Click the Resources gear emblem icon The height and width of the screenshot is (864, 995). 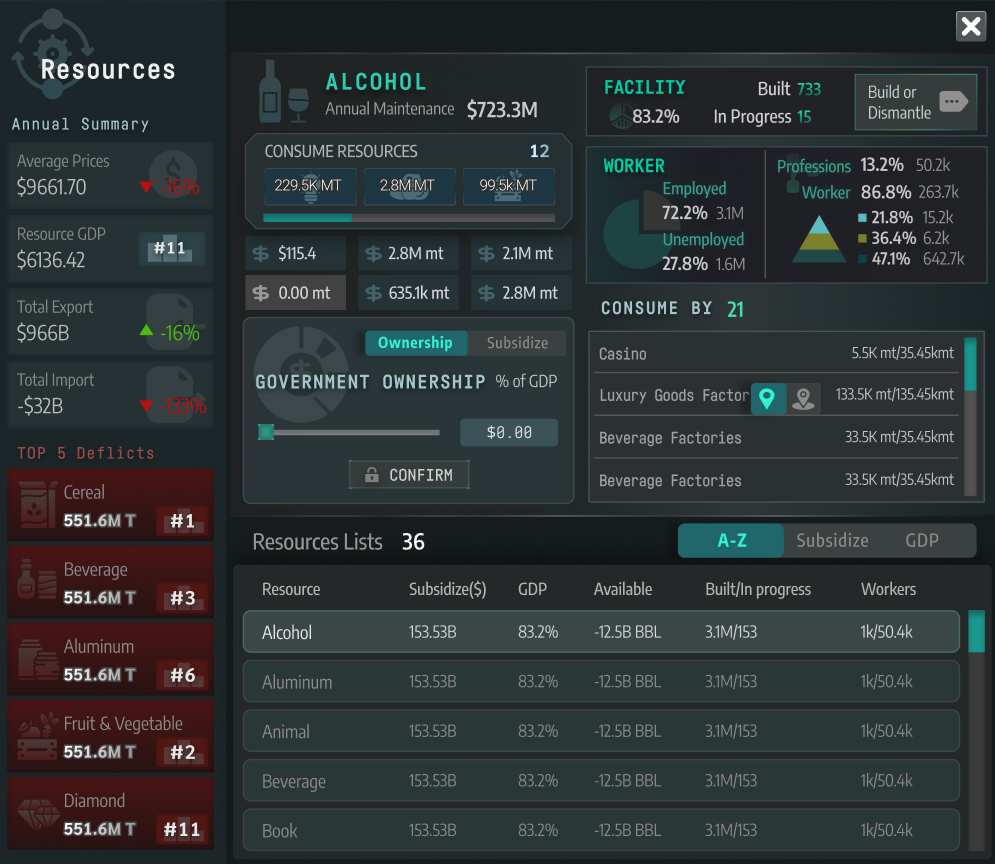coord(52,55)
